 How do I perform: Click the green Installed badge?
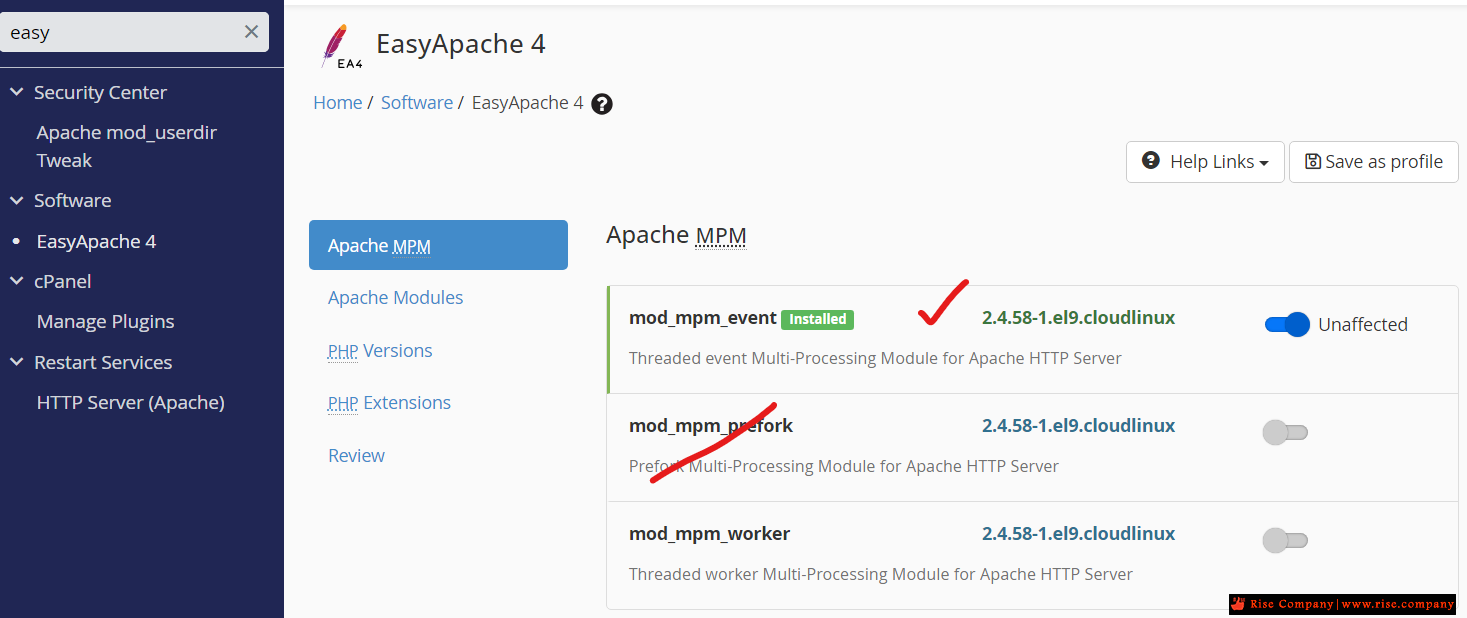(817, 320)
